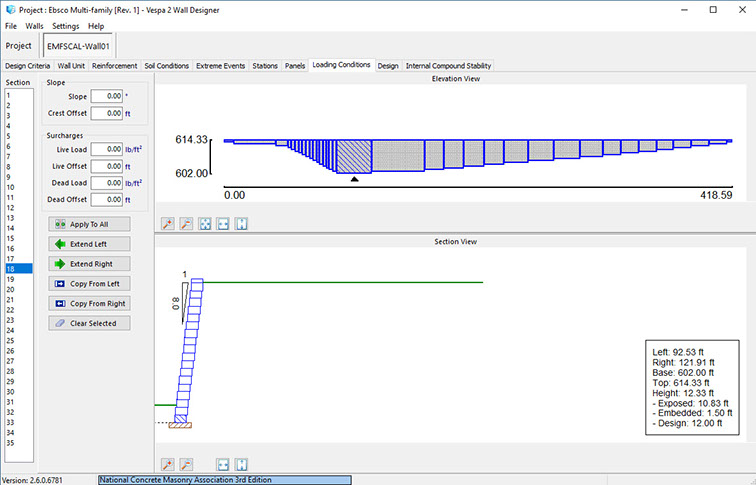Fit Section View to width
756x485 pixels.
tap(223, 465)
